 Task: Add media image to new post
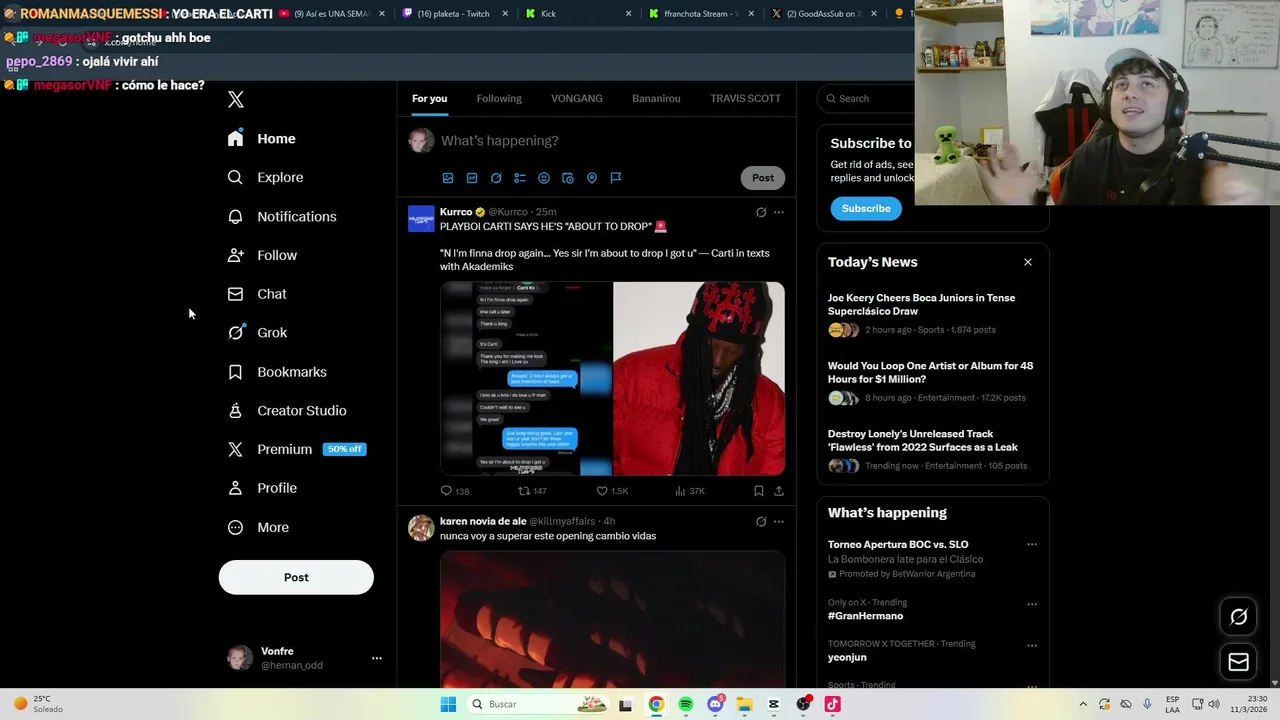tap(448, 178)
